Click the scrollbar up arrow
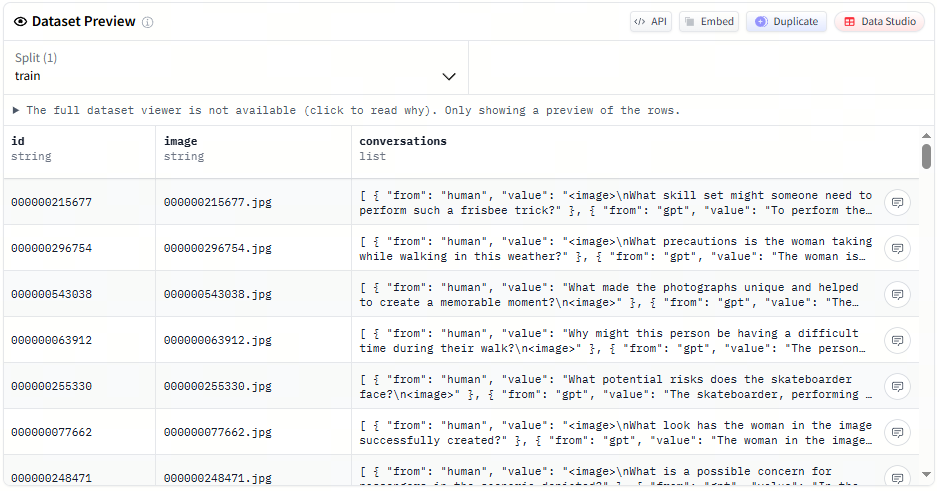 [x=926, y=136]
